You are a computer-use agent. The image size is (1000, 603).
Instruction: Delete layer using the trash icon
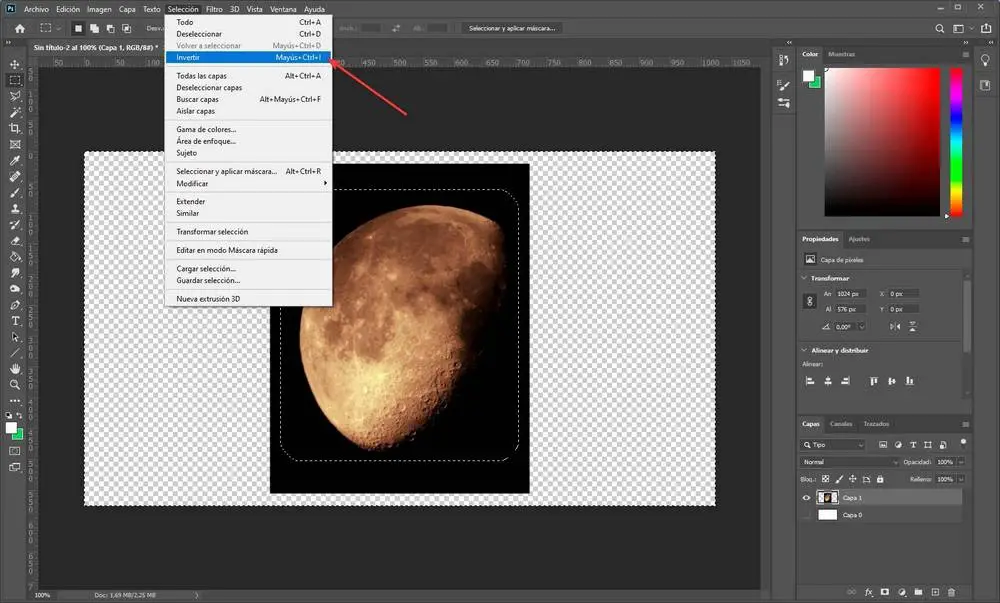click(951, 593)
